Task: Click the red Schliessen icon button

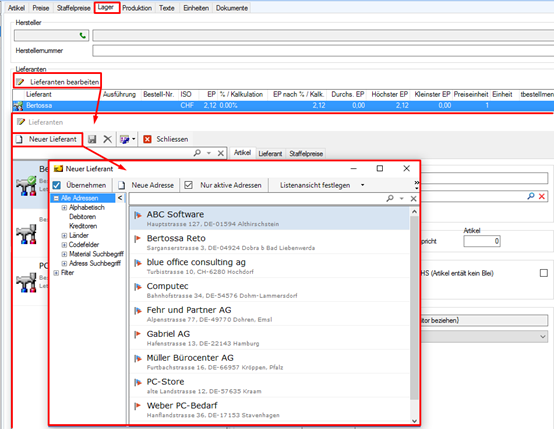Action: tap(147, 139)
